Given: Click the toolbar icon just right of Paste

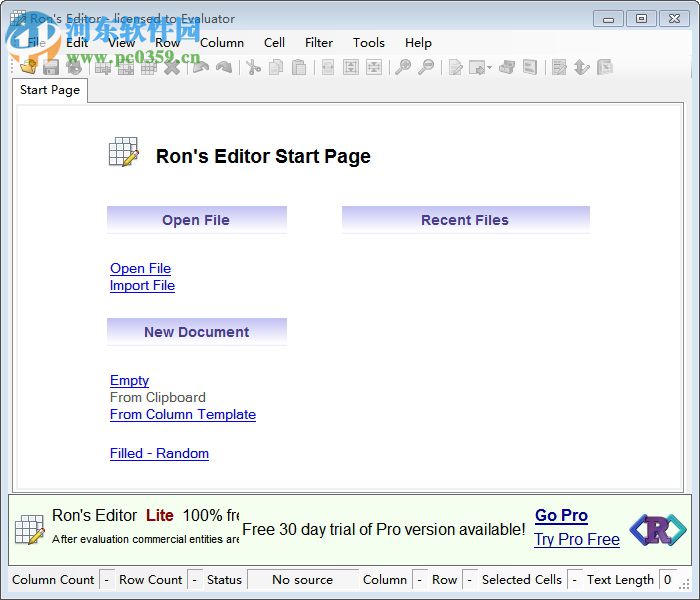Looking at the screenshot, I should (x=328, y=67).
